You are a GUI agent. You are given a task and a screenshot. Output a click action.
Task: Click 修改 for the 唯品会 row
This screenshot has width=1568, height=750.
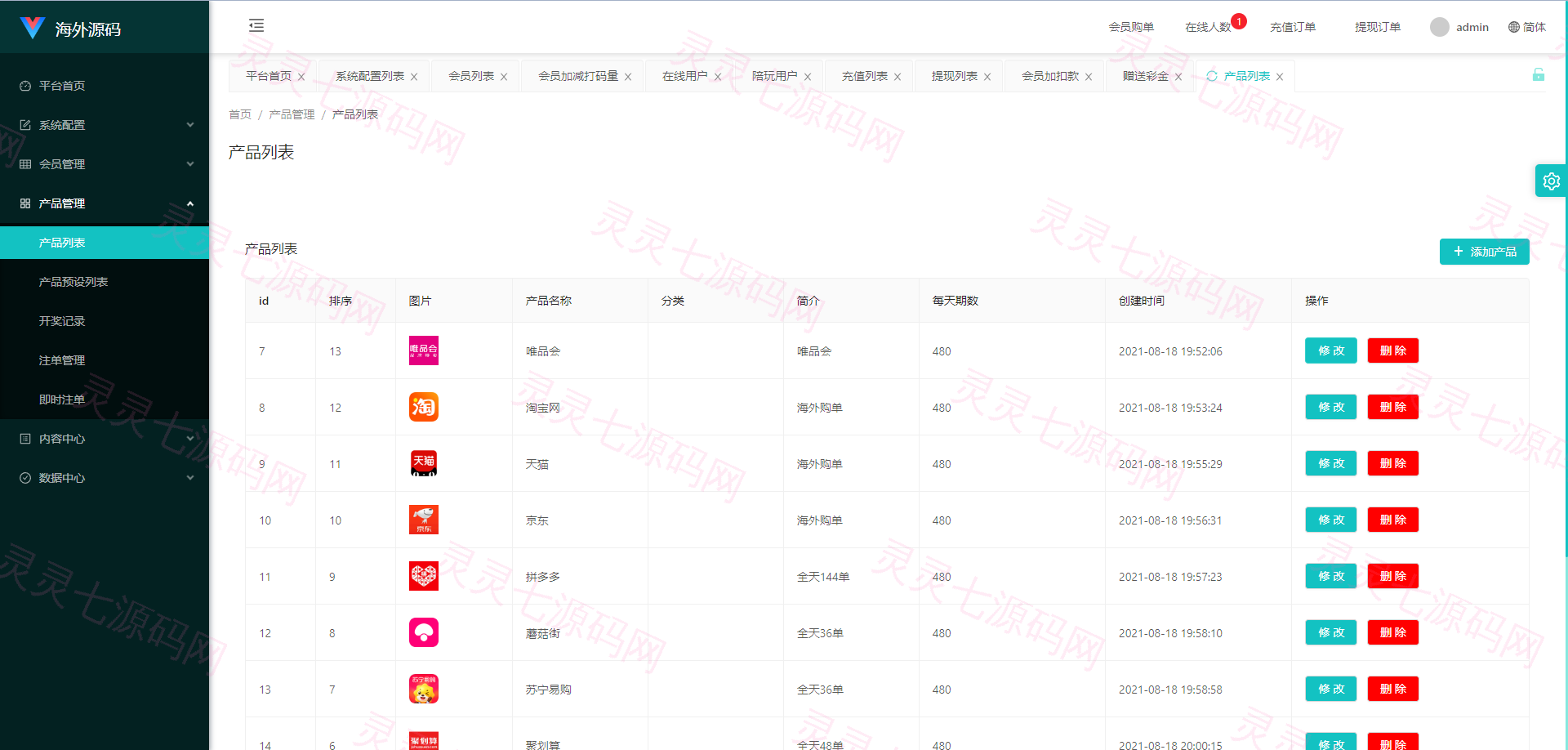click(1331, 350)
